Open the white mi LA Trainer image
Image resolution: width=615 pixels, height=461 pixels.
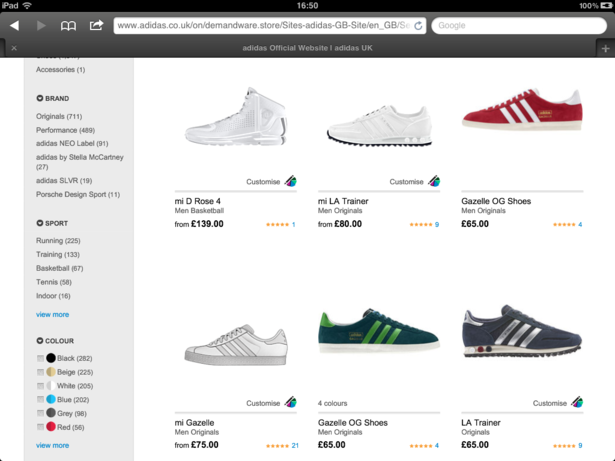click(x=379, y=126)
